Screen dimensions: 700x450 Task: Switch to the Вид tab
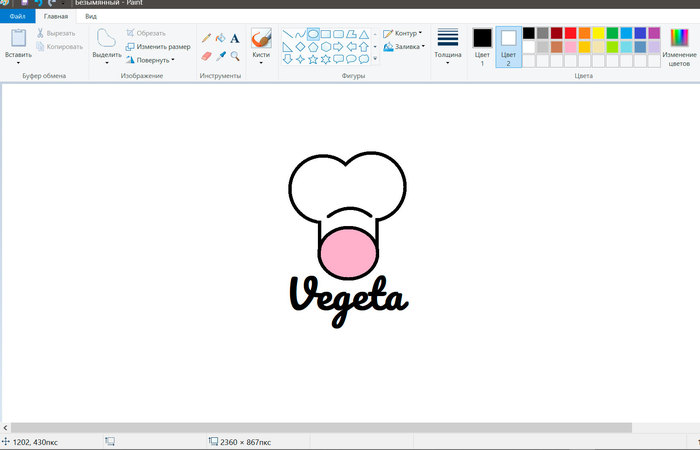91,17
